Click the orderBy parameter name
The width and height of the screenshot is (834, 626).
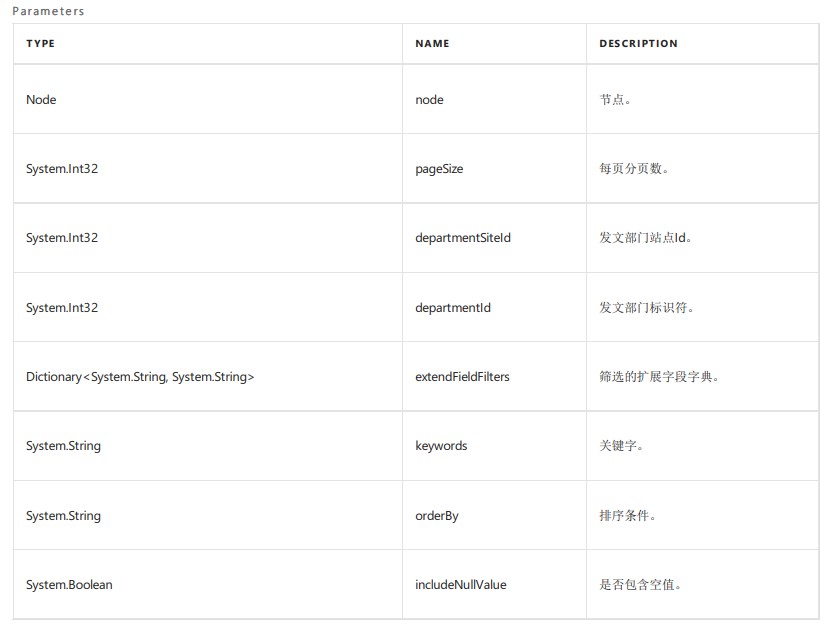click(437, 516)
